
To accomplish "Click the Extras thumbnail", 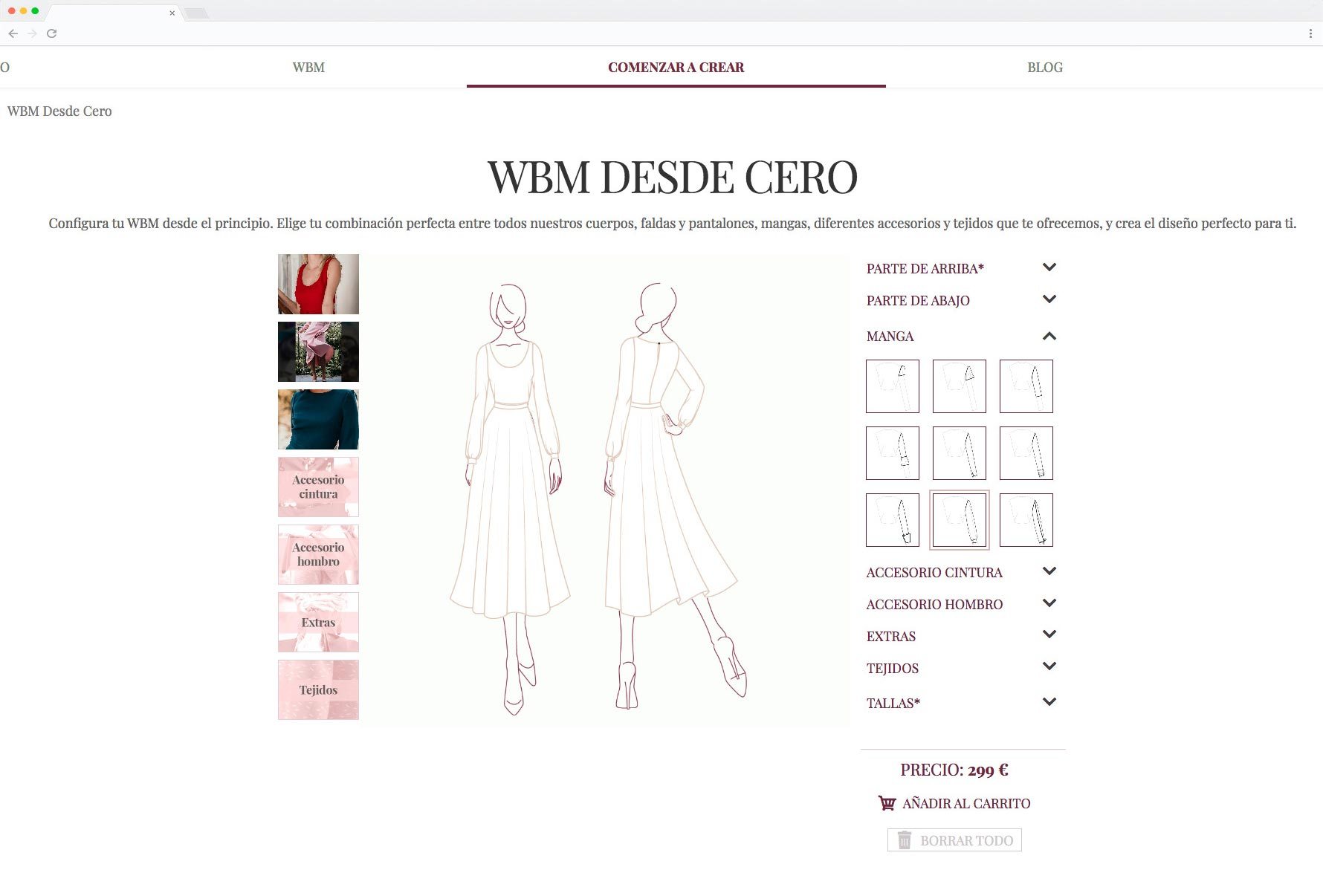I will [318, 622].
